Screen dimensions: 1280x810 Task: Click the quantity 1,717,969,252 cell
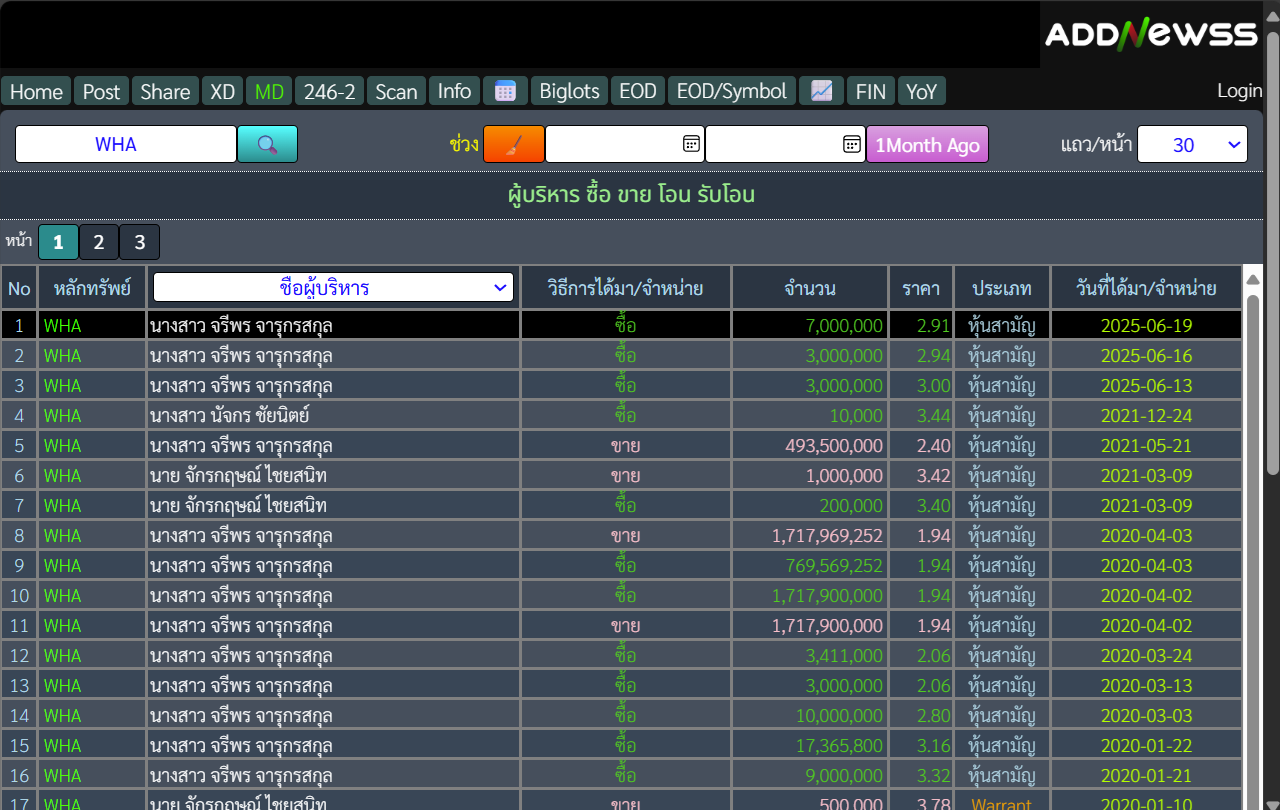coord(810,535)
